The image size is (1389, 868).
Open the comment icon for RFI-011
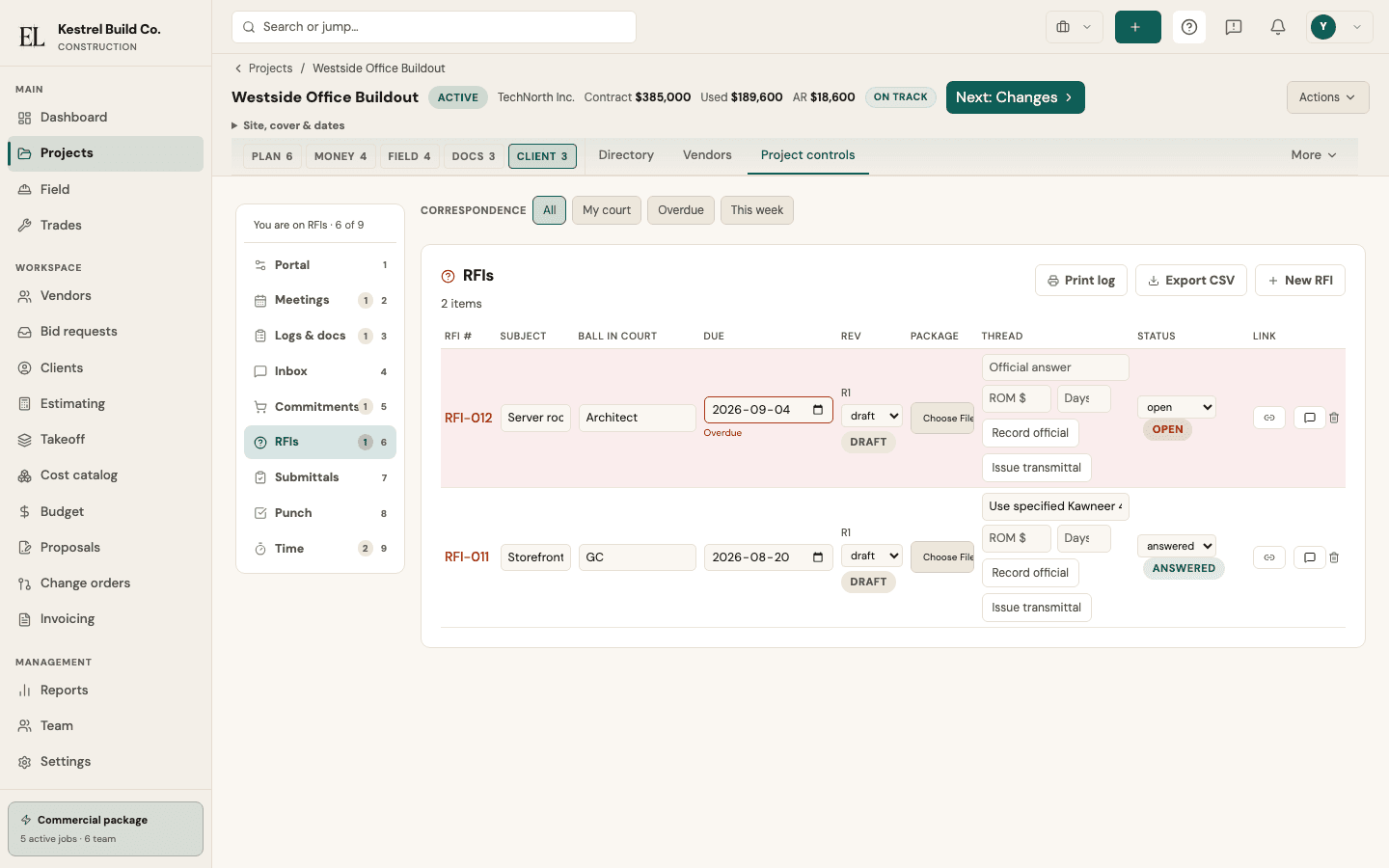pos(1309,557)
